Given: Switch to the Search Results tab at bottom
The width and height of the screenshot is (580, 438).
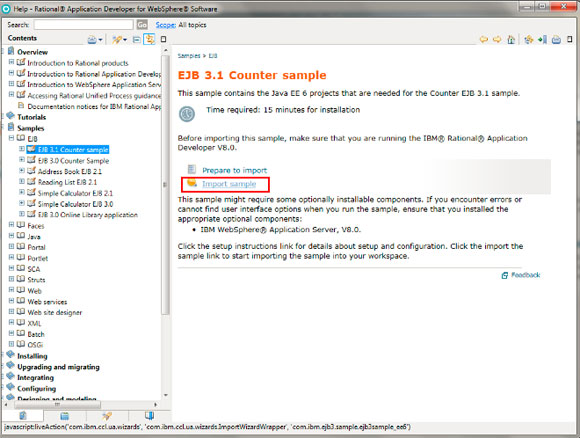Looking at the screenshot, I should (107, 416).
